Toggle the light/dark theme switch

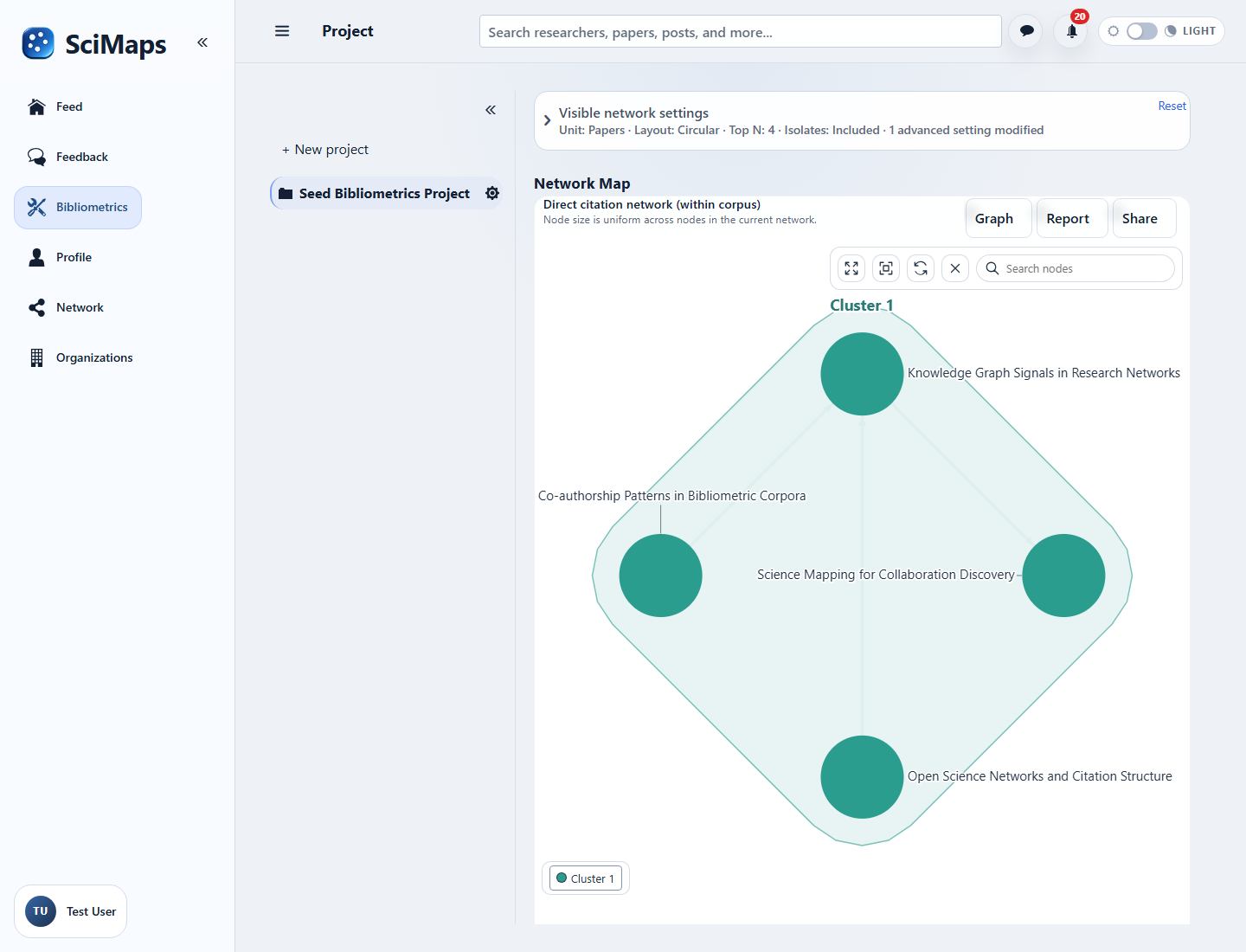(1141, 31)
